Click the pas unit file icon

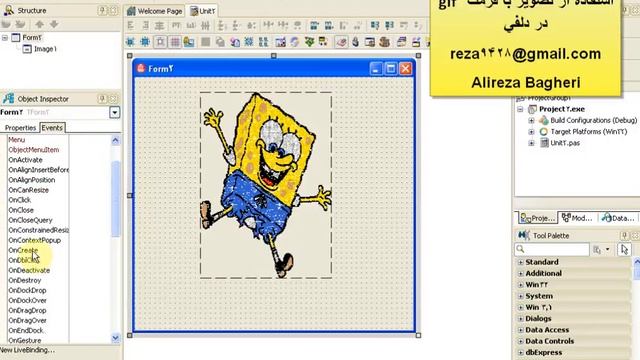tap(544, 143)
